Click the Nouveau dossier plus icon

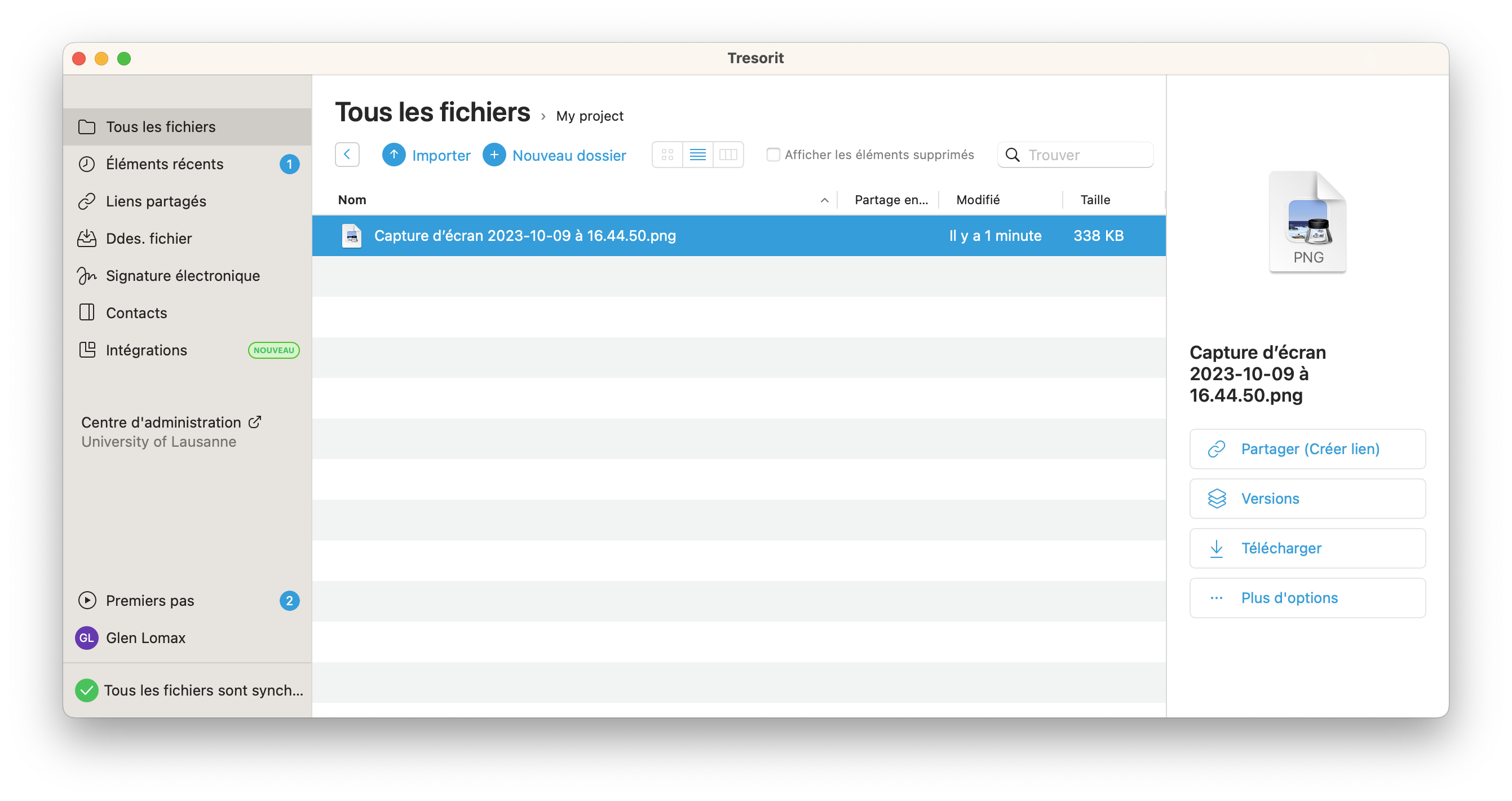point(494,155)
